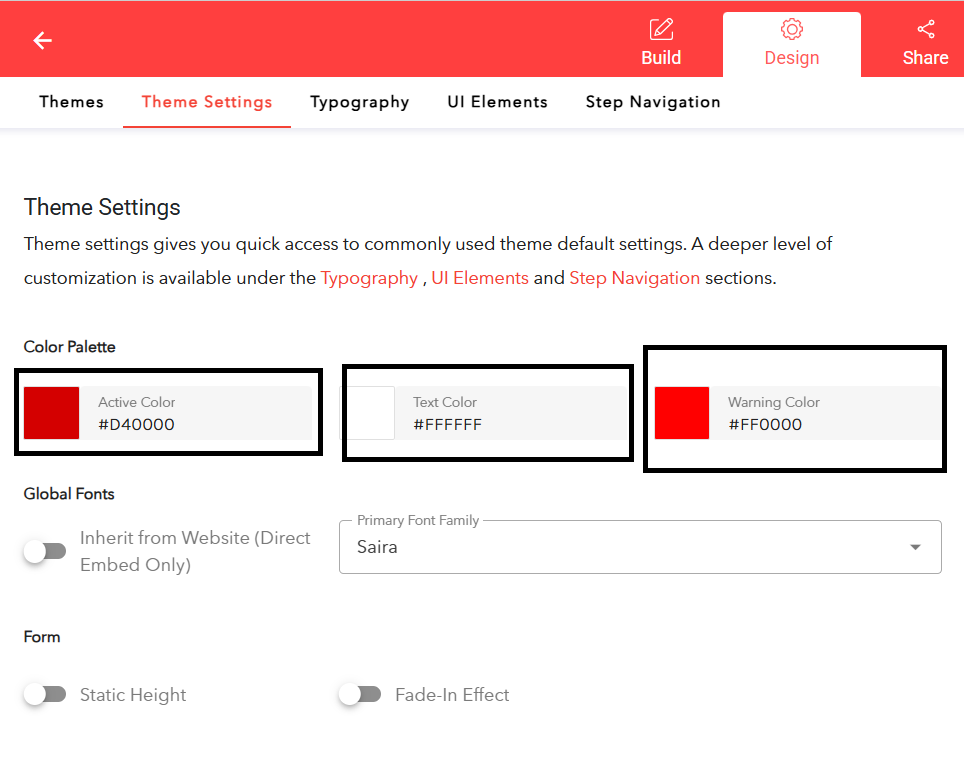Follow the Step Navigation link in description
This screenshot has width=964, height=764.
pyautogui.click(x=634, y=278)
